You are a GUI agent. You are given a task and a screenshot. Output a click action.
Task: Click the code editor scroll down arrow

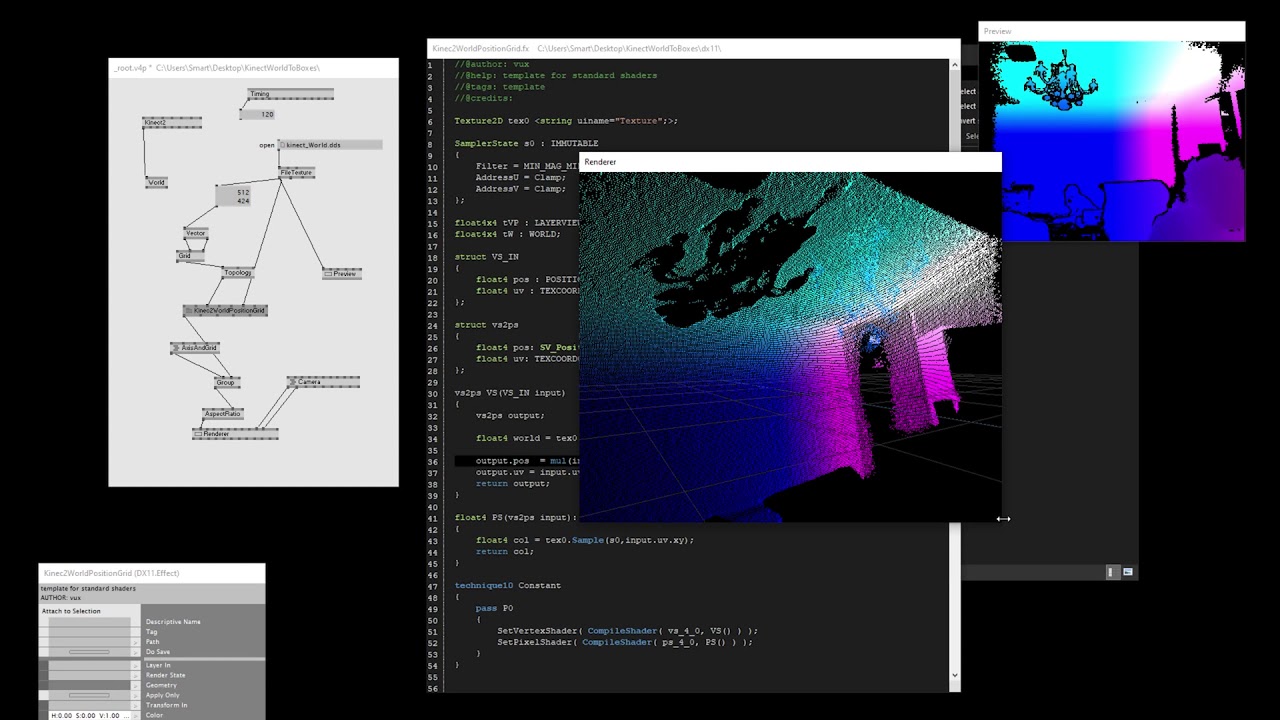[954, 676]
